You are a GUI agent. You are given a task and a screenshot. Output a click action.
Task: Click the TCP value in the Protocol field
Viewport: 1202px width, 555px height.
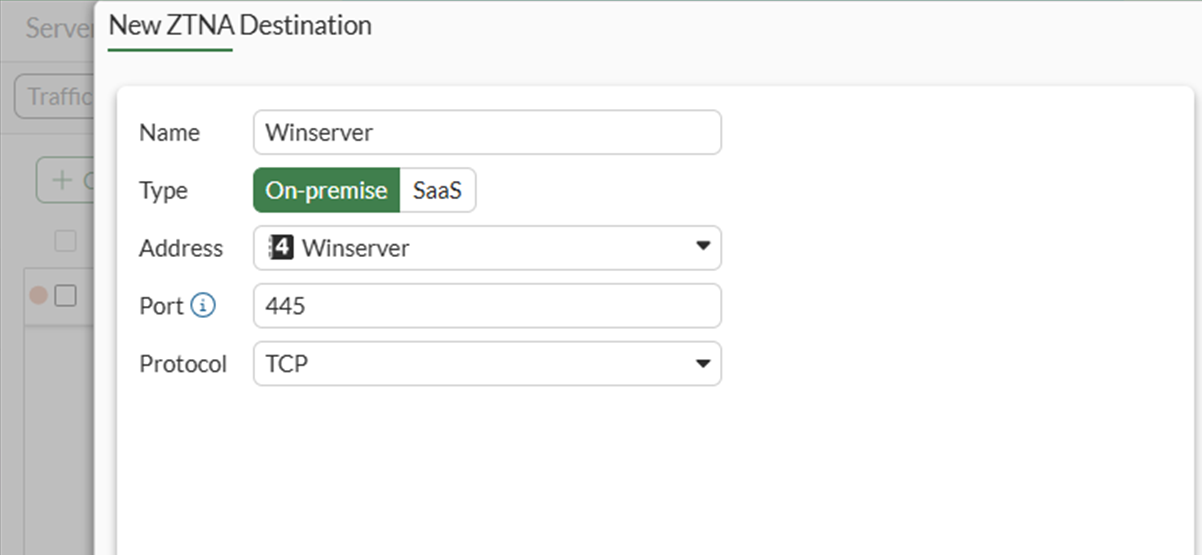pos(287,364)
